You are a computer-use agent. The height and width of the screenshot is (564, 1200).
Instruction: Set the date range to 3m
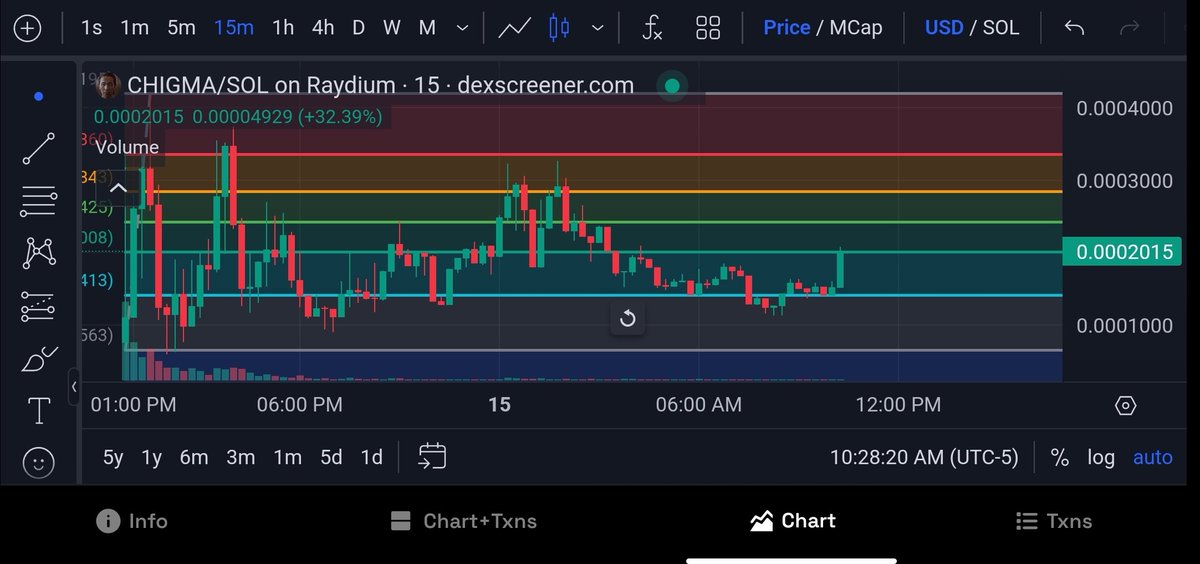pyautogui.click(x=240, y=457)
